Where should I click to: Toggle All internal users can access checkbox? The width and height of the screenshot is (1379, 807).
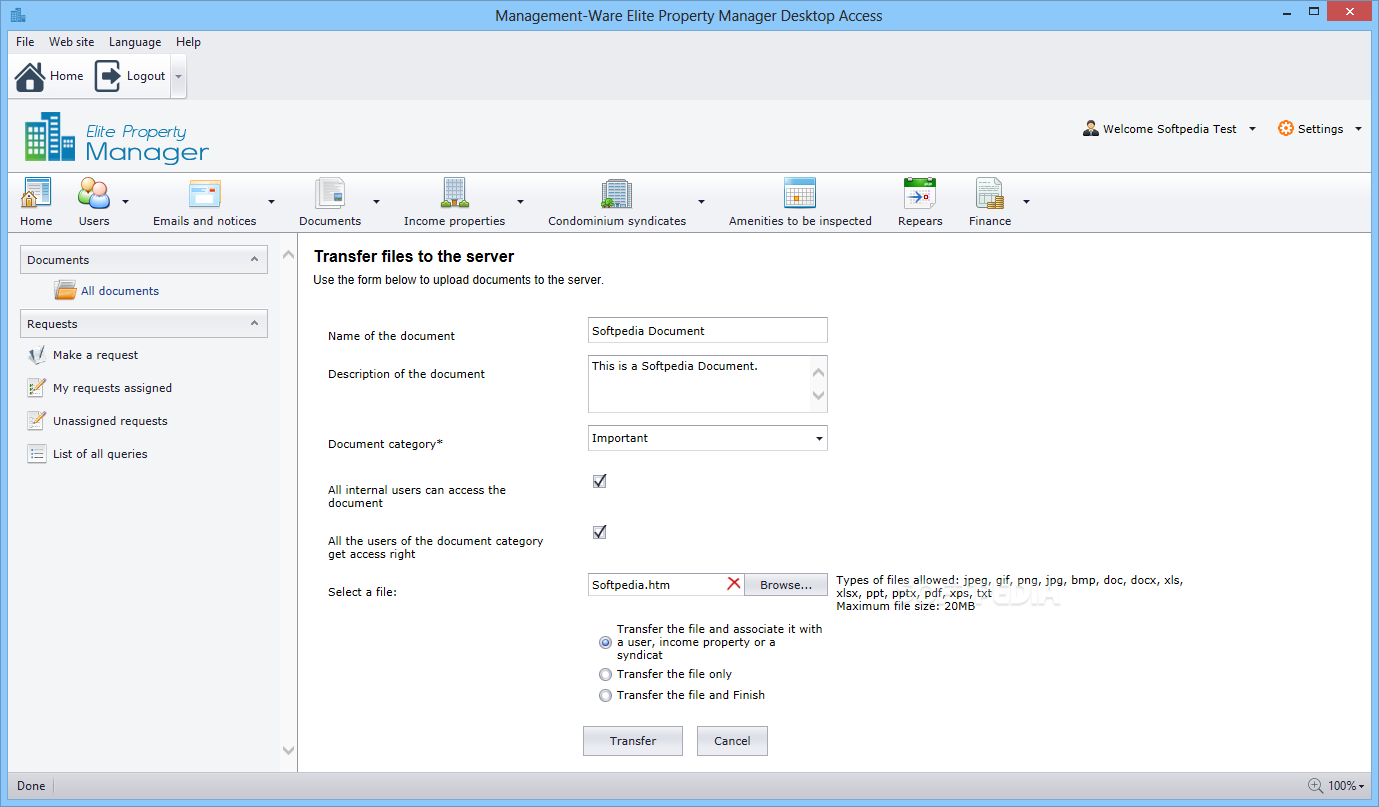pyautogui.click(x=600, y=481)
